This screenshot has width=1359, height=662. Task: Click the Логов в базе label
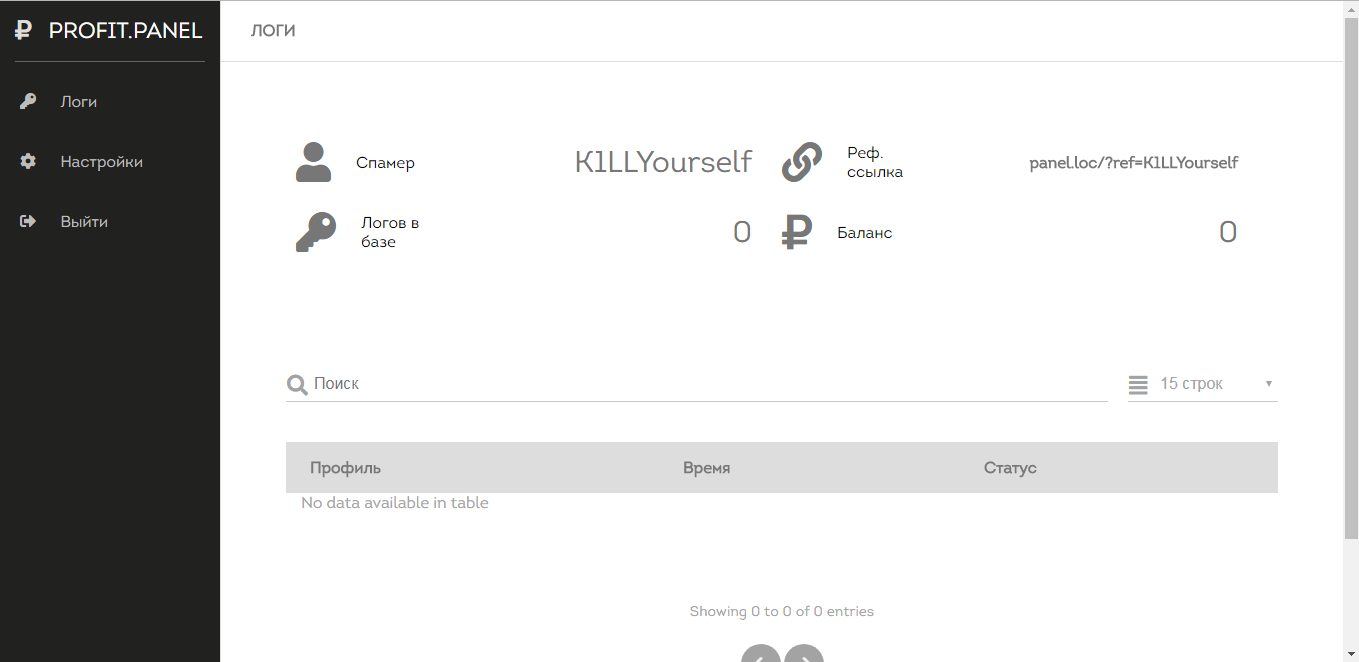tap(390, 232)
